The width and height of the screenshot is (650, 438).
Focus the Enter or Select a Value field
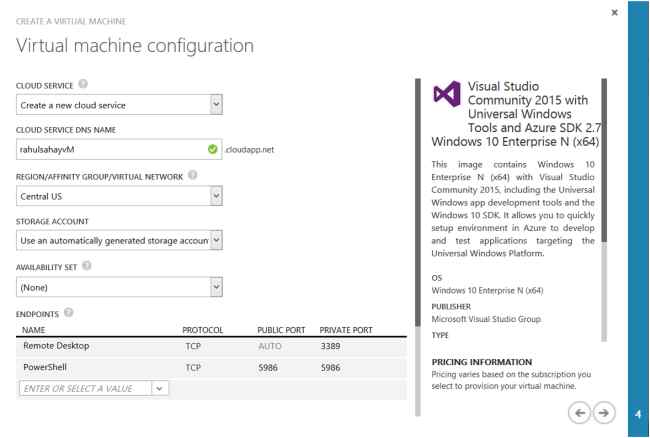click(x=85, y=389)
